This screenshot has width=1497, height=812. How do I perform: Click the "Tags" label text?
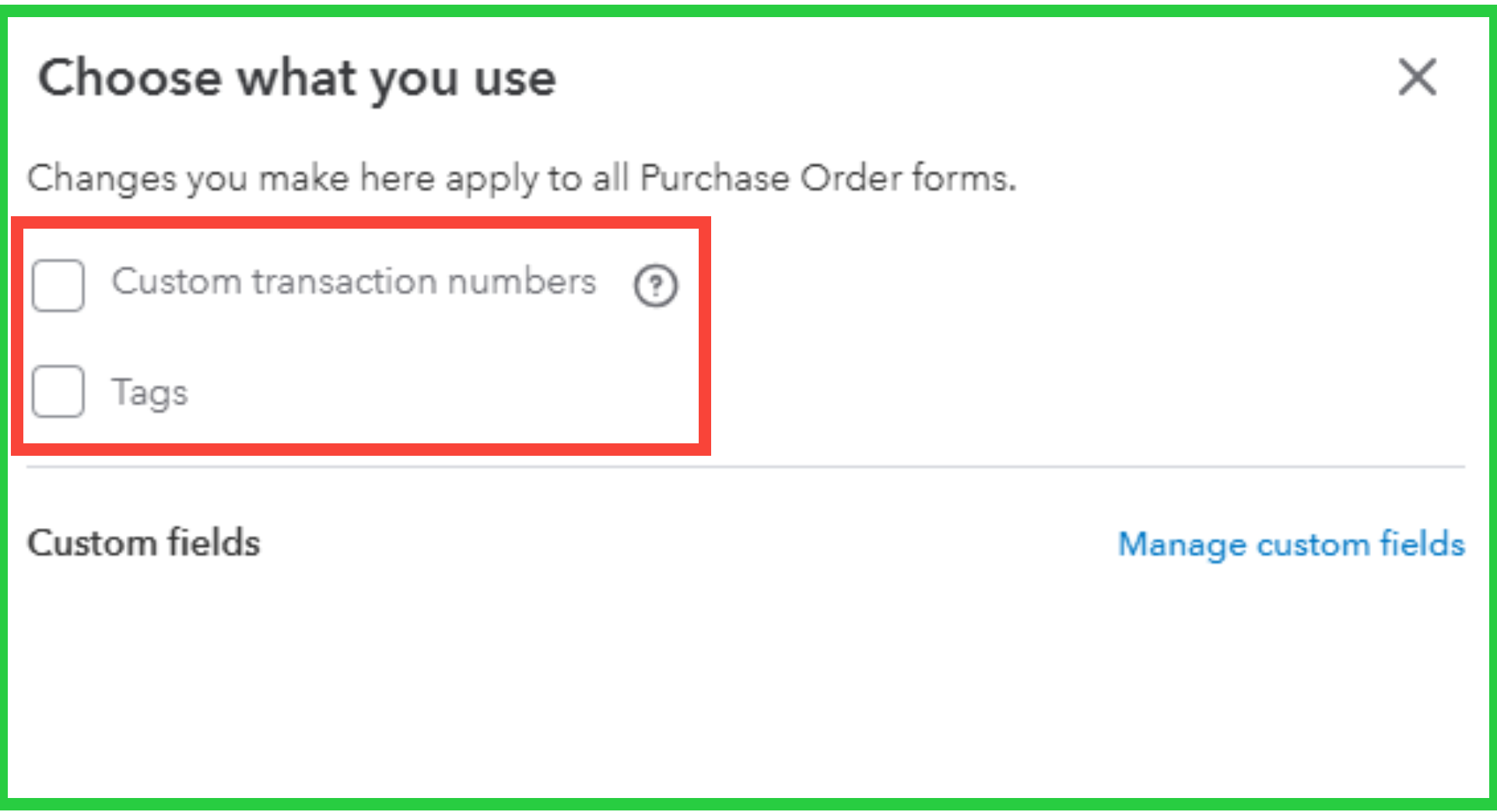149,392
